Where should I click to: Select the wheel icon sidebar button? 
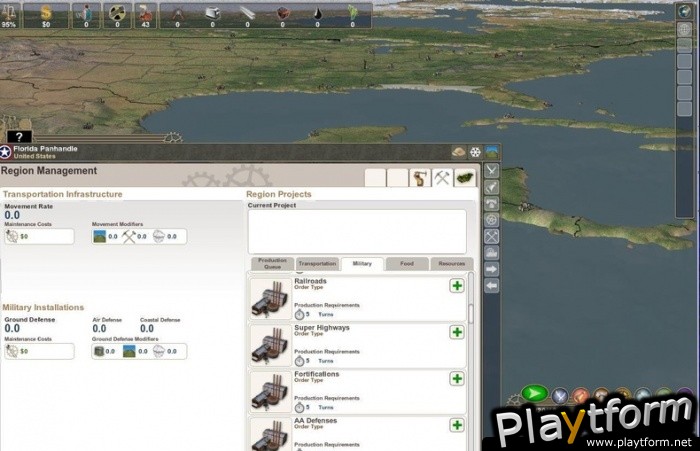pos(492,220)
